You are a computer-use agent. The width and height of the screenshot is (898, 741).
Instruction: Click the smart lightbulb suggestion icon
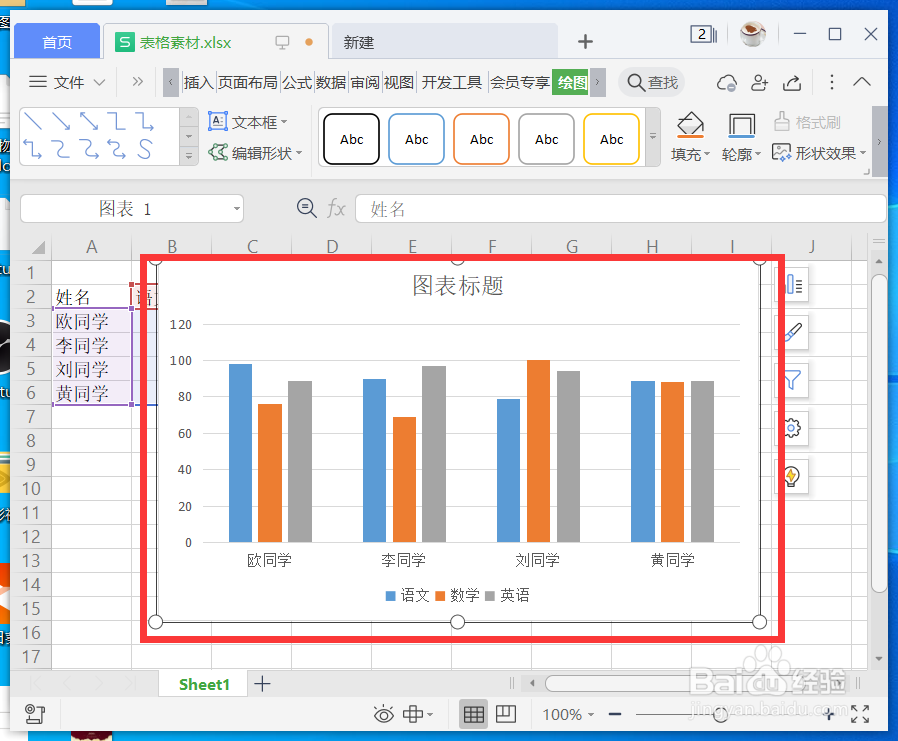point(792,477)
